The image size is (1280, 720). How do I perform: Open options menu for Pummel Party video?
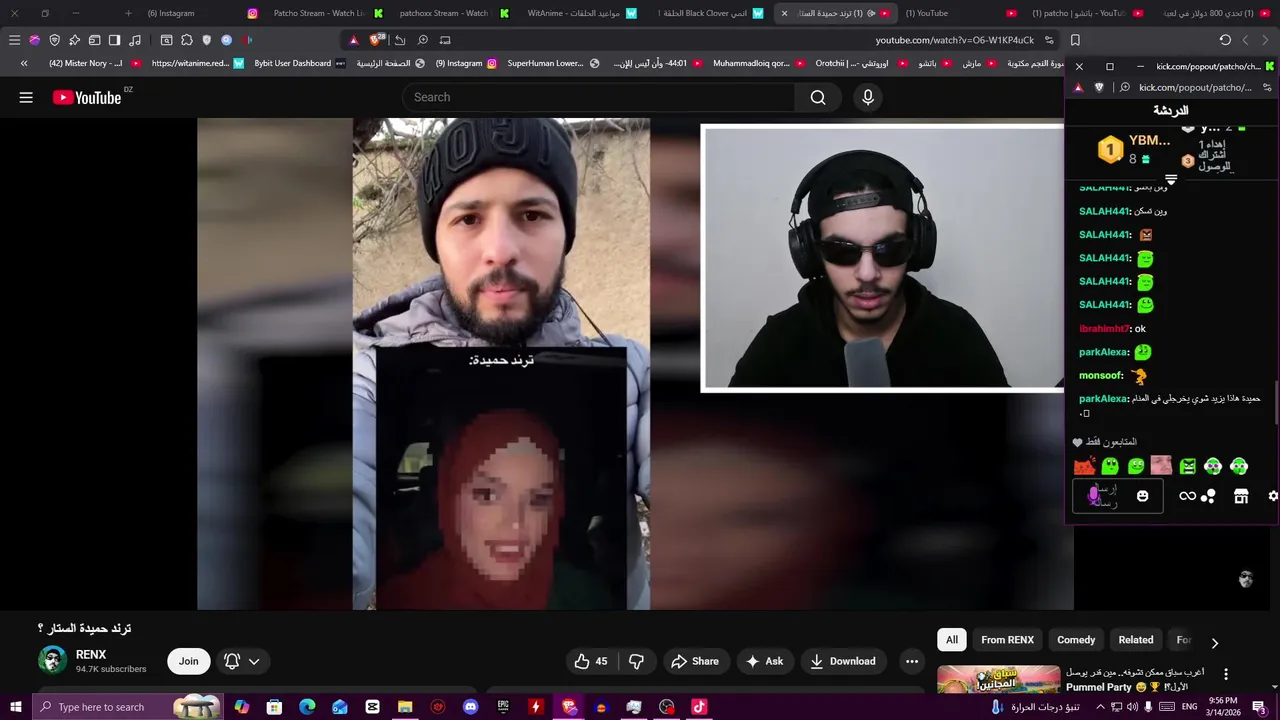tap(1226, 674)
